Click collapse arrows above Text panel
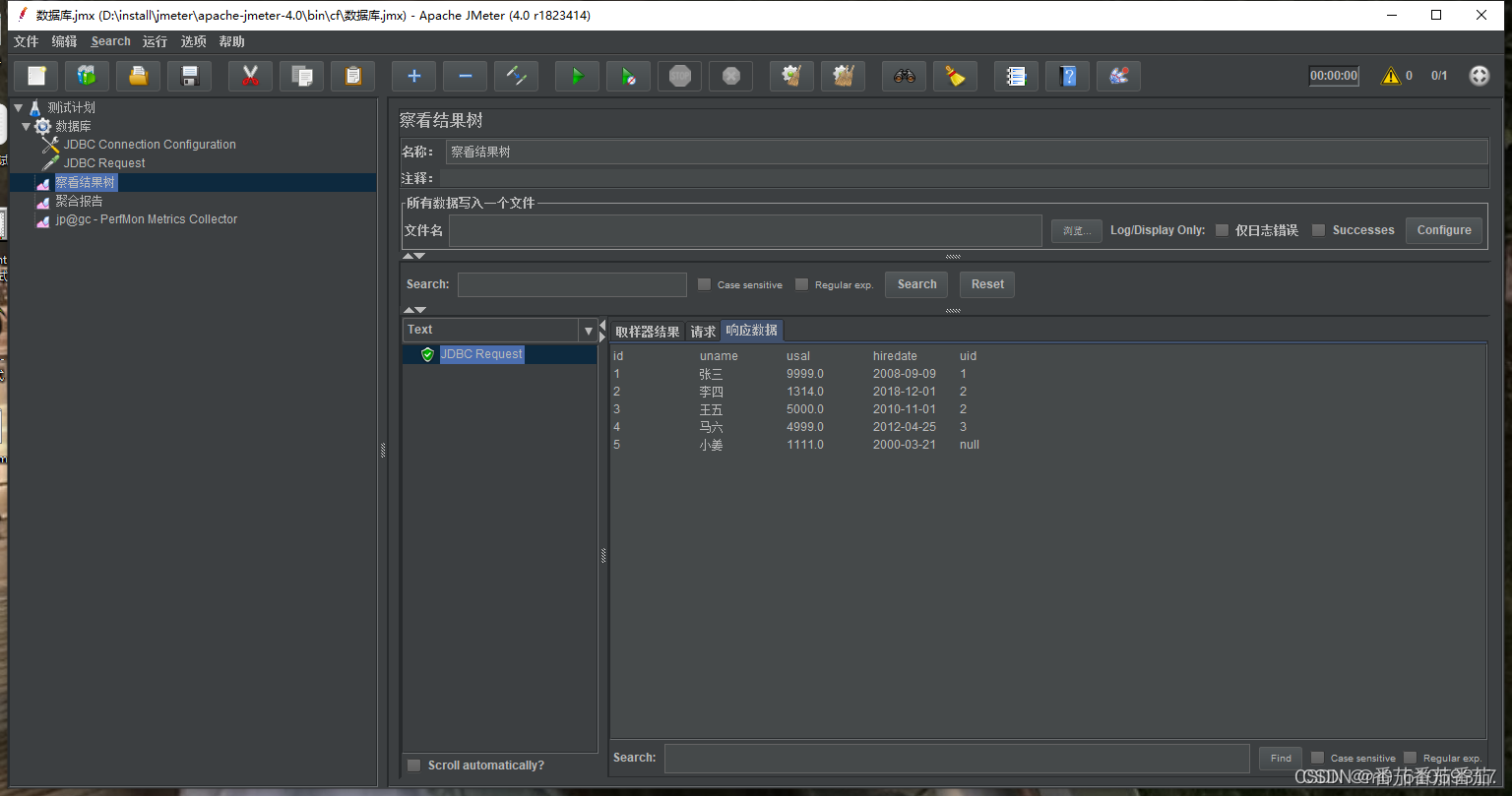This screenshot has height=796, width=1512. 413,310
